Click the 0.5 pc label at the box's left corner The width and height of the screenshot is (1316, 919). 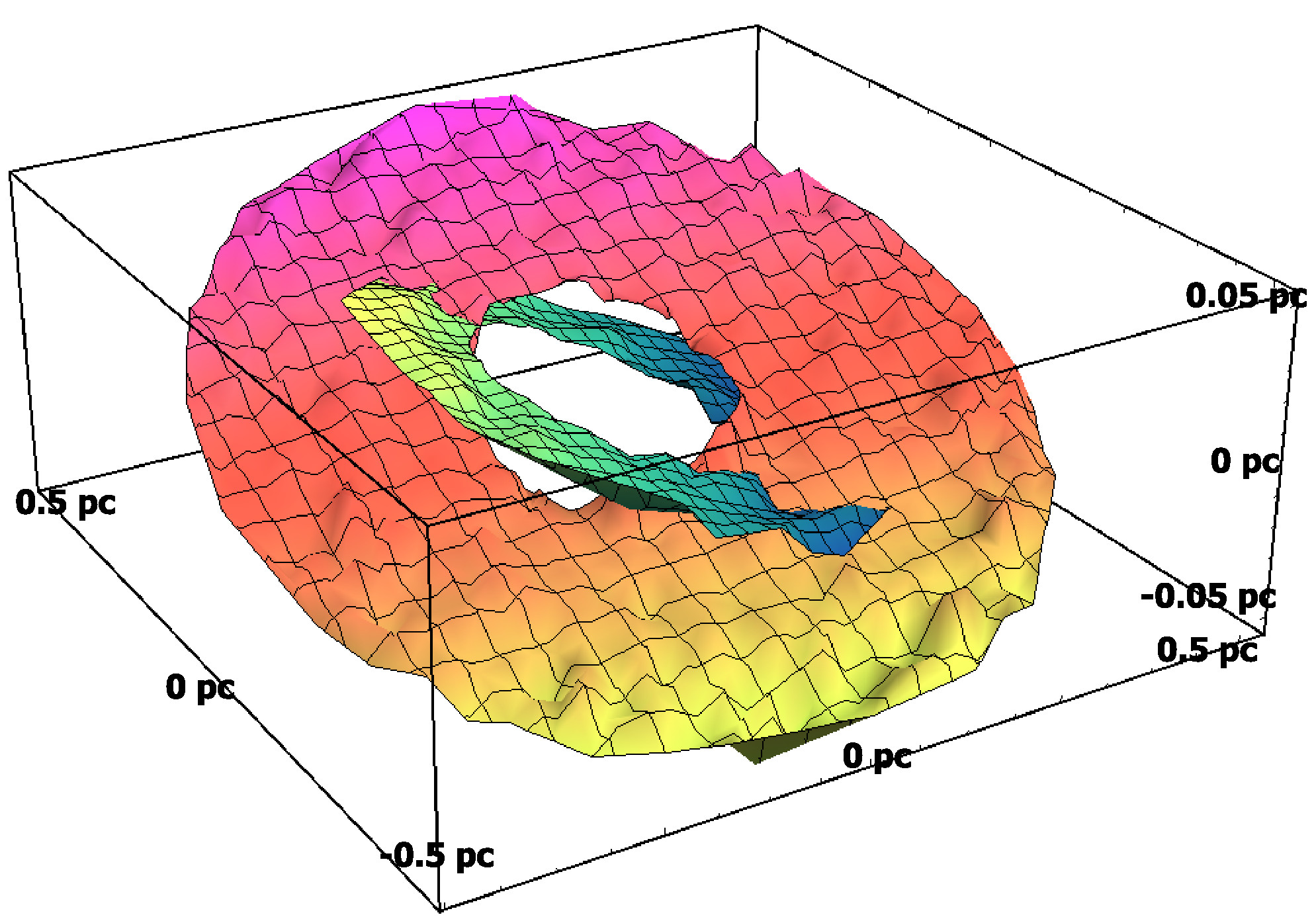(x=65, y=502)
